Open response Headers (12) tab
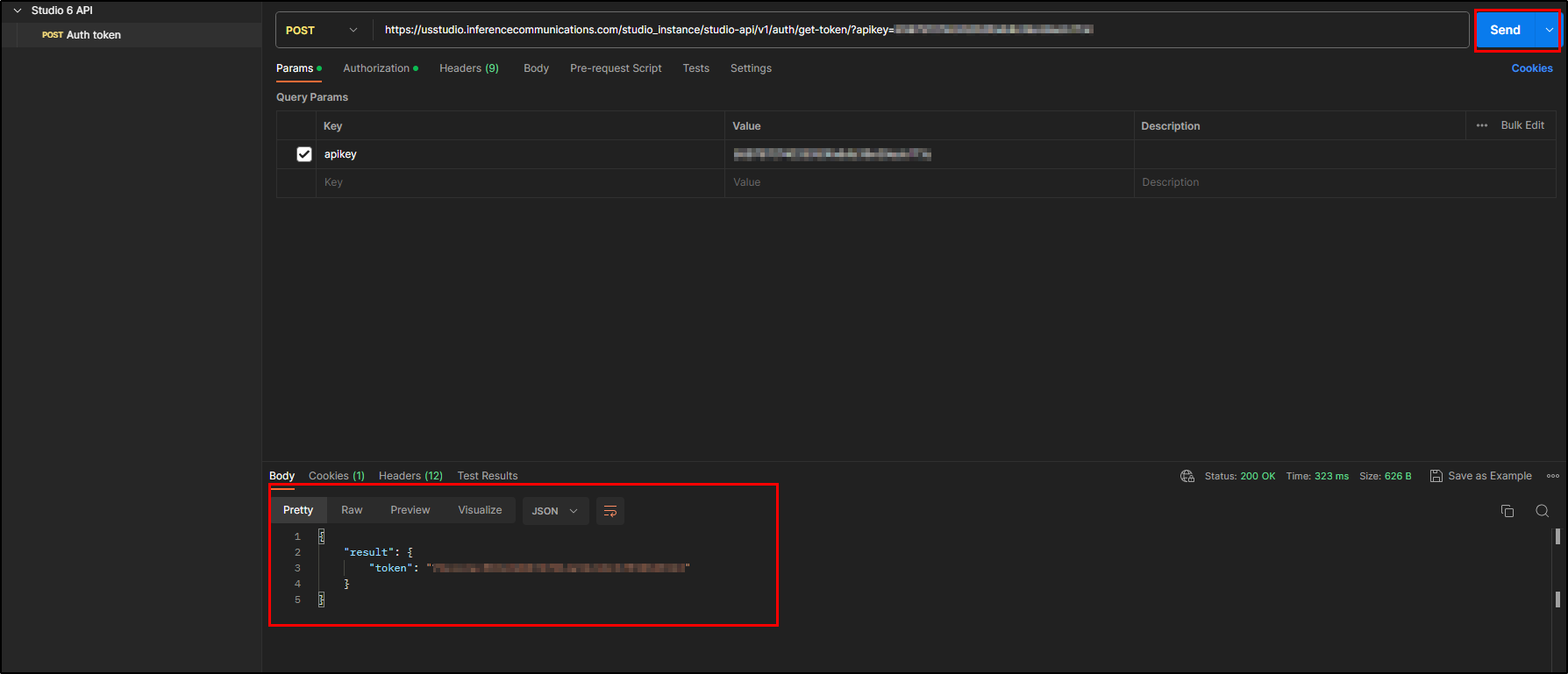The width and height of the screenshot is (1568, 674). pyautogui.click(x=410, y=476)
